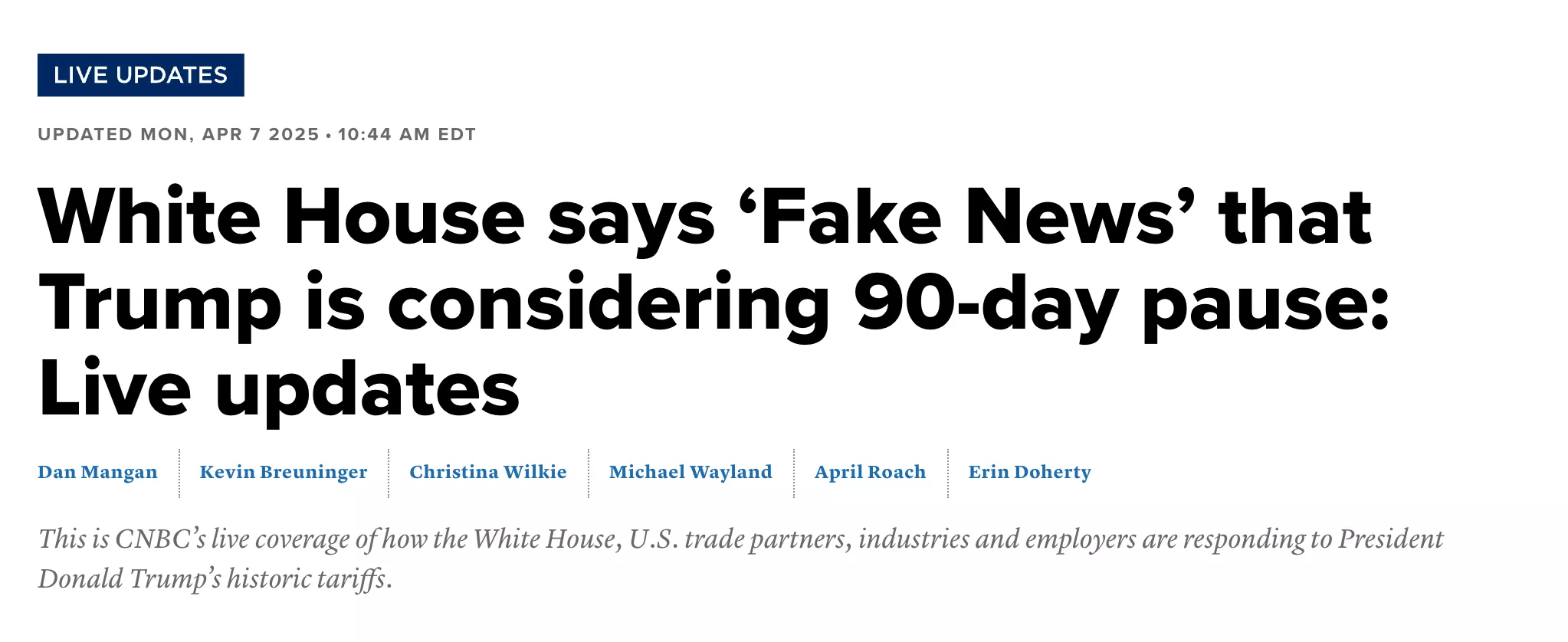Click the word 'considering' in headline
The width and height of the screenshot is (1568, 642).
[609, 304]
